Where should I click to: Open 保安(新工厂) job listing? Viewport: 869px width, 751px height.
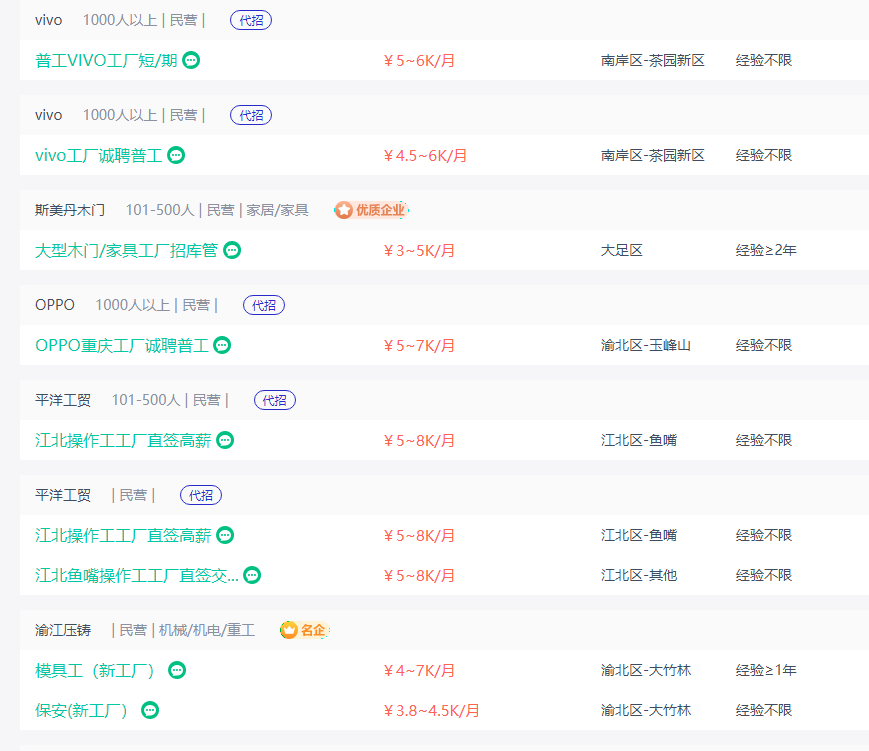pos(82,710)
